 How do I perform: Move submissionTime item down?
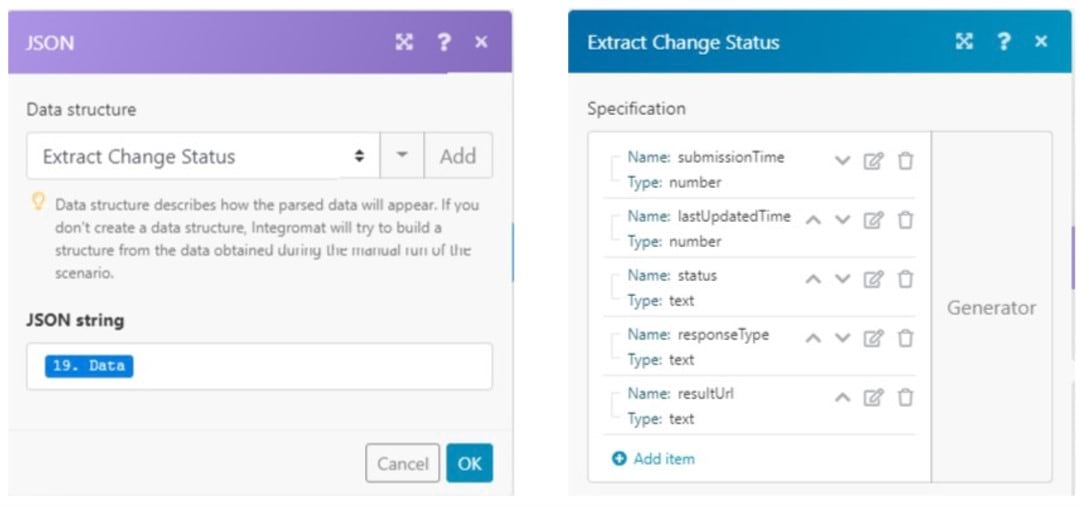(842, 162)
